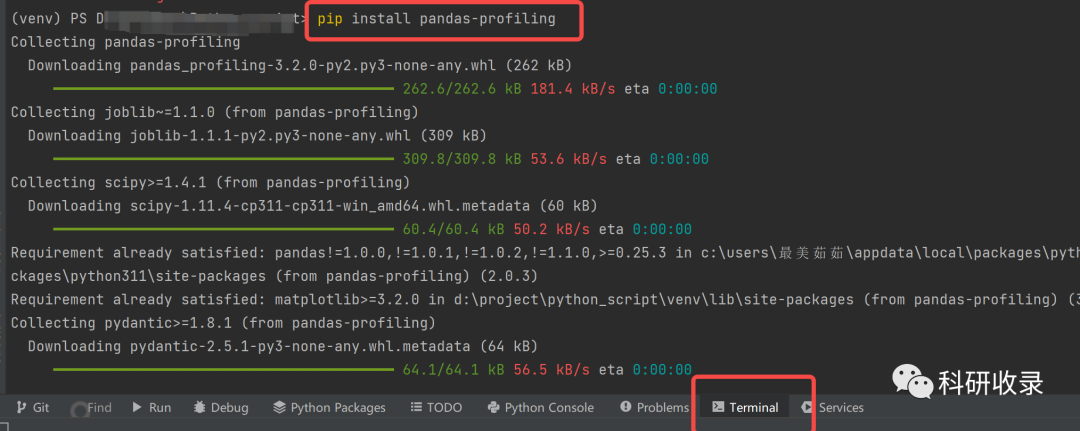Screen dimensions: 1080x431
Task: Click the 'Collecting pandas-profiling' line
Action: (x=125, y=42)
